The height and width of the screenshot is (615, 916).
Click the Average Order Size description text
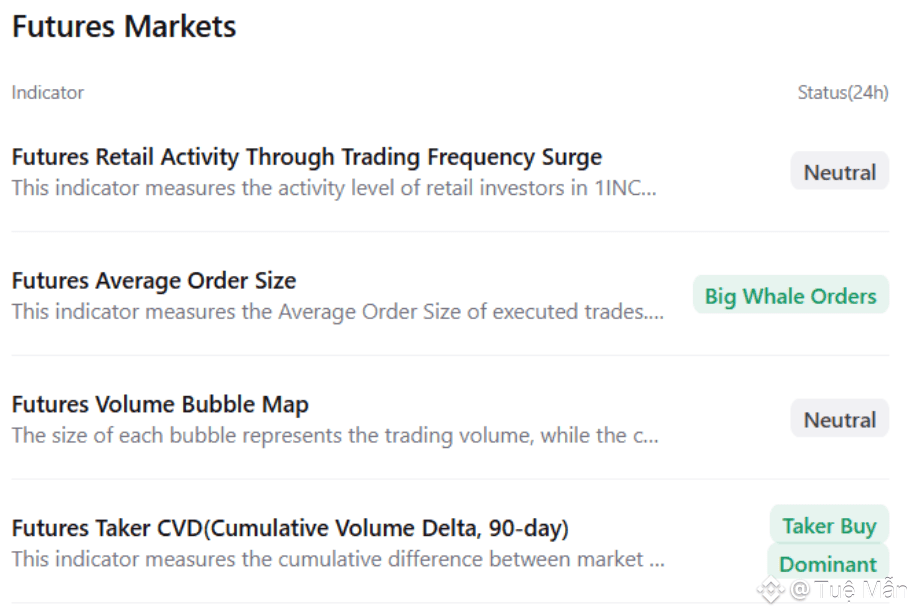click(337, 312)
